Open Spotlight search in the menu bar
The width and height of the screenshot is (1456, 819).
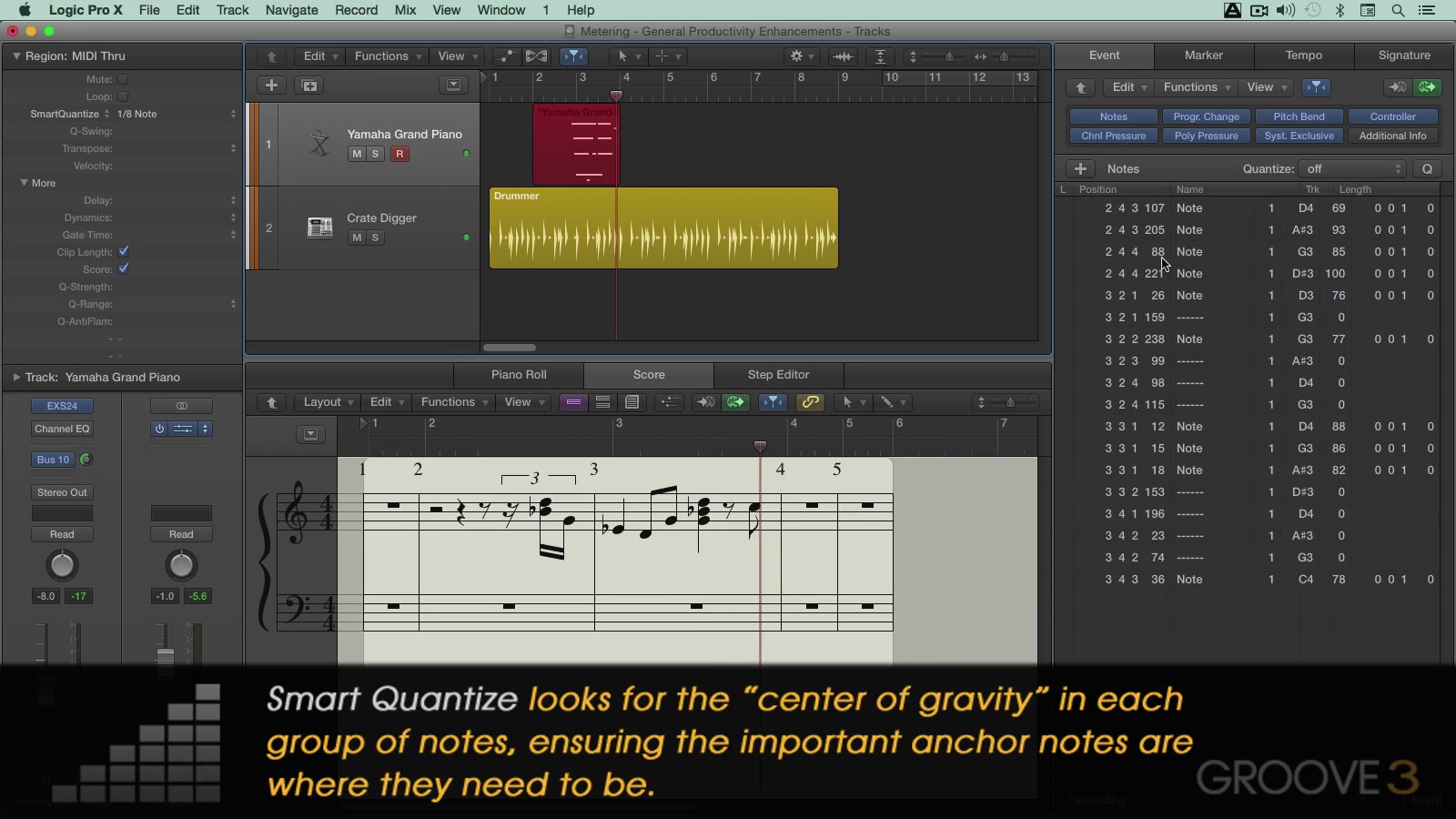point(1398,11)
